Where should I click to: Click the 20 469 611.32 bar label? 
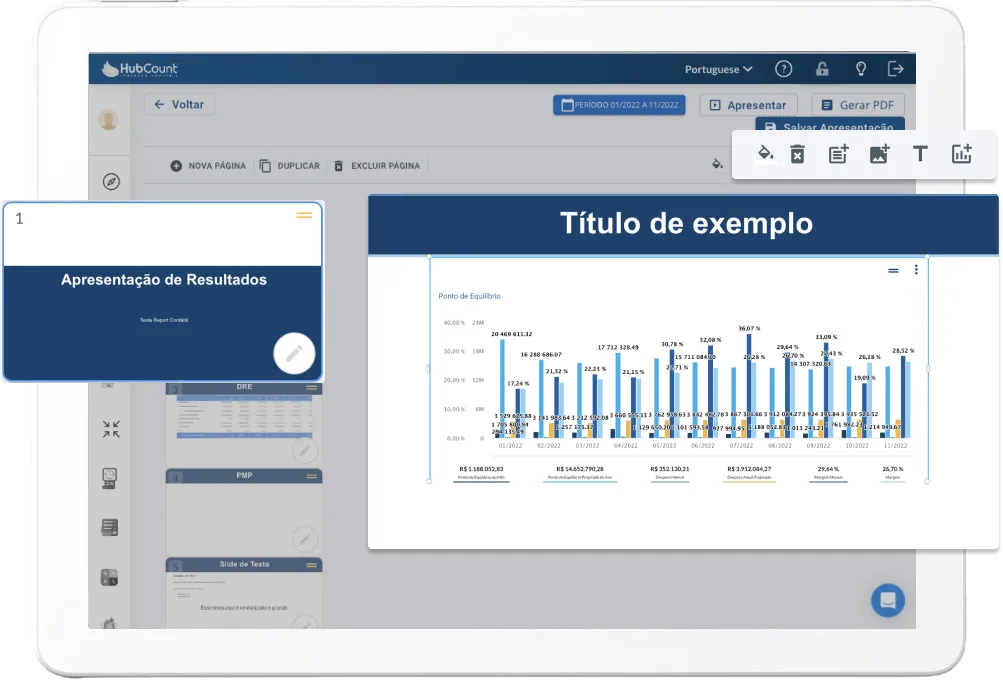click(x=512, y=334)
